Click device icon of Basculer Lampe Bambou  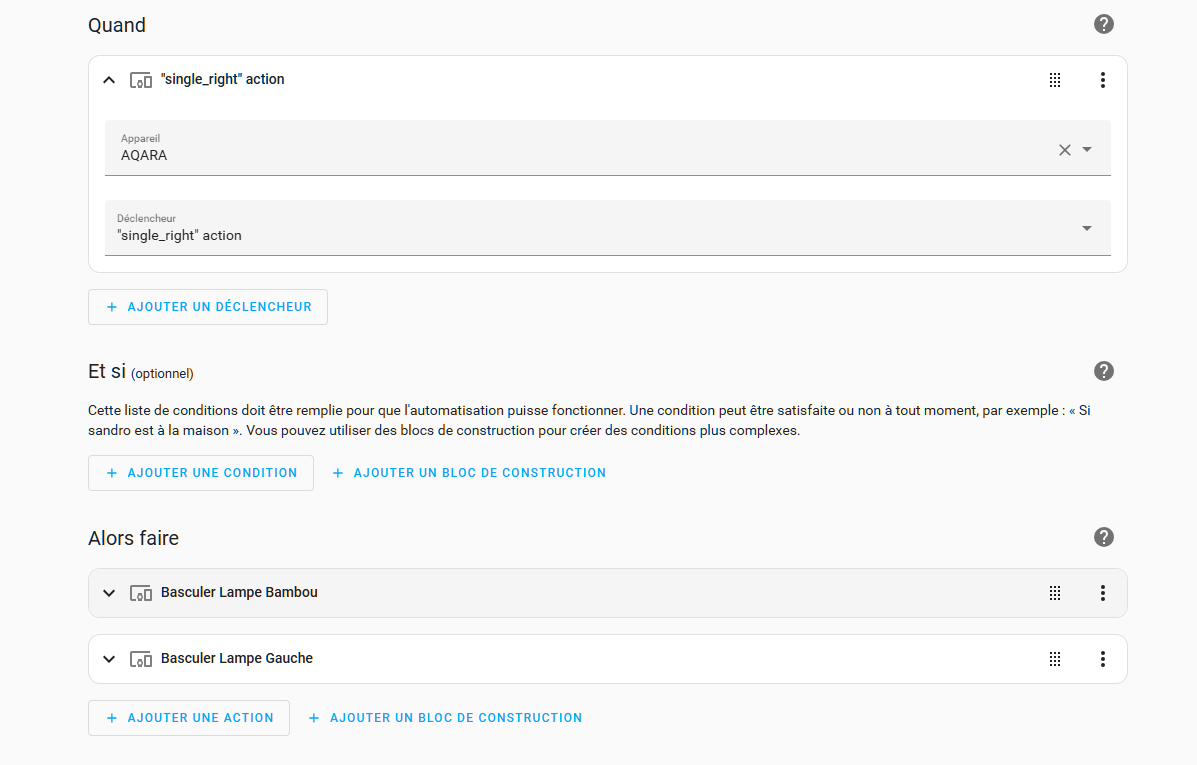[x=140, y=593]
